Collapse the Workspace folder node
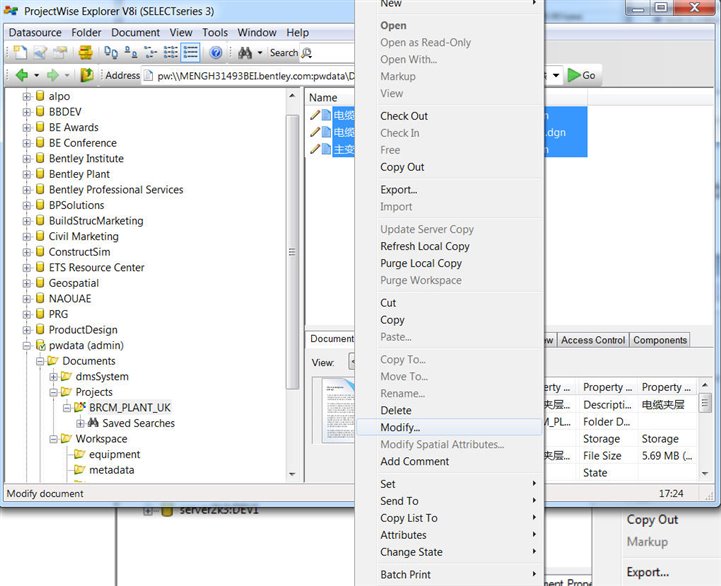Viewport: 721px width, 586px height. click(x=53, y=439)
